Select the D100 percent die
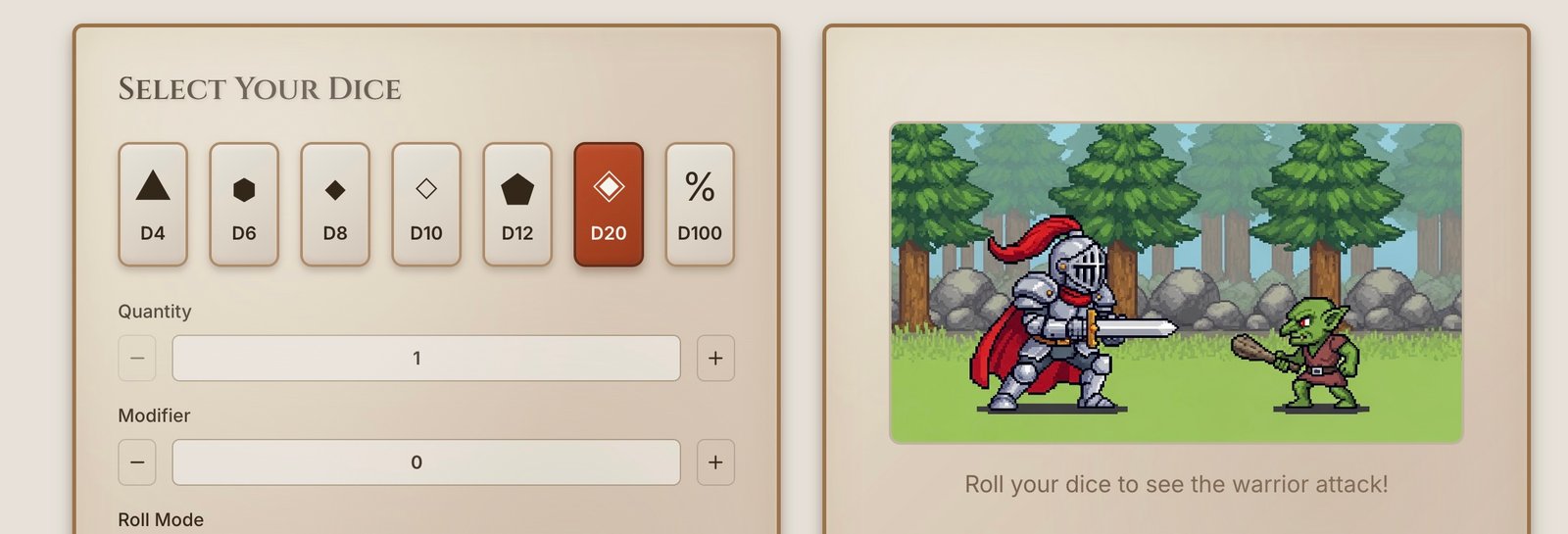Screen dimensions: 1568x534 (x=700, y=204)
